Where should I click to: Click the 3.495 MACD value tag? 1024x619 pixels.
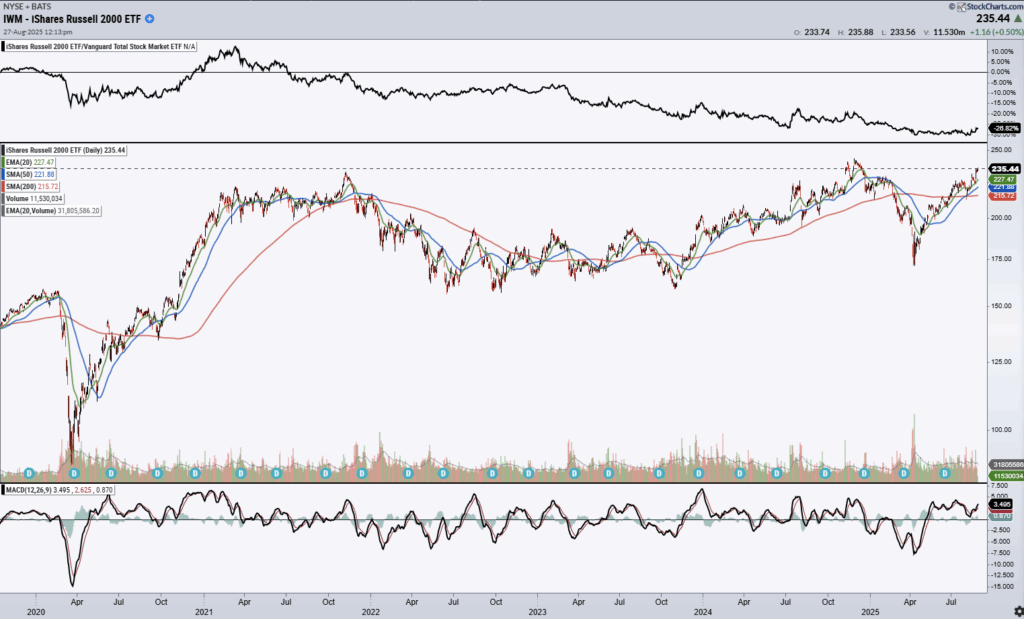1003,505
